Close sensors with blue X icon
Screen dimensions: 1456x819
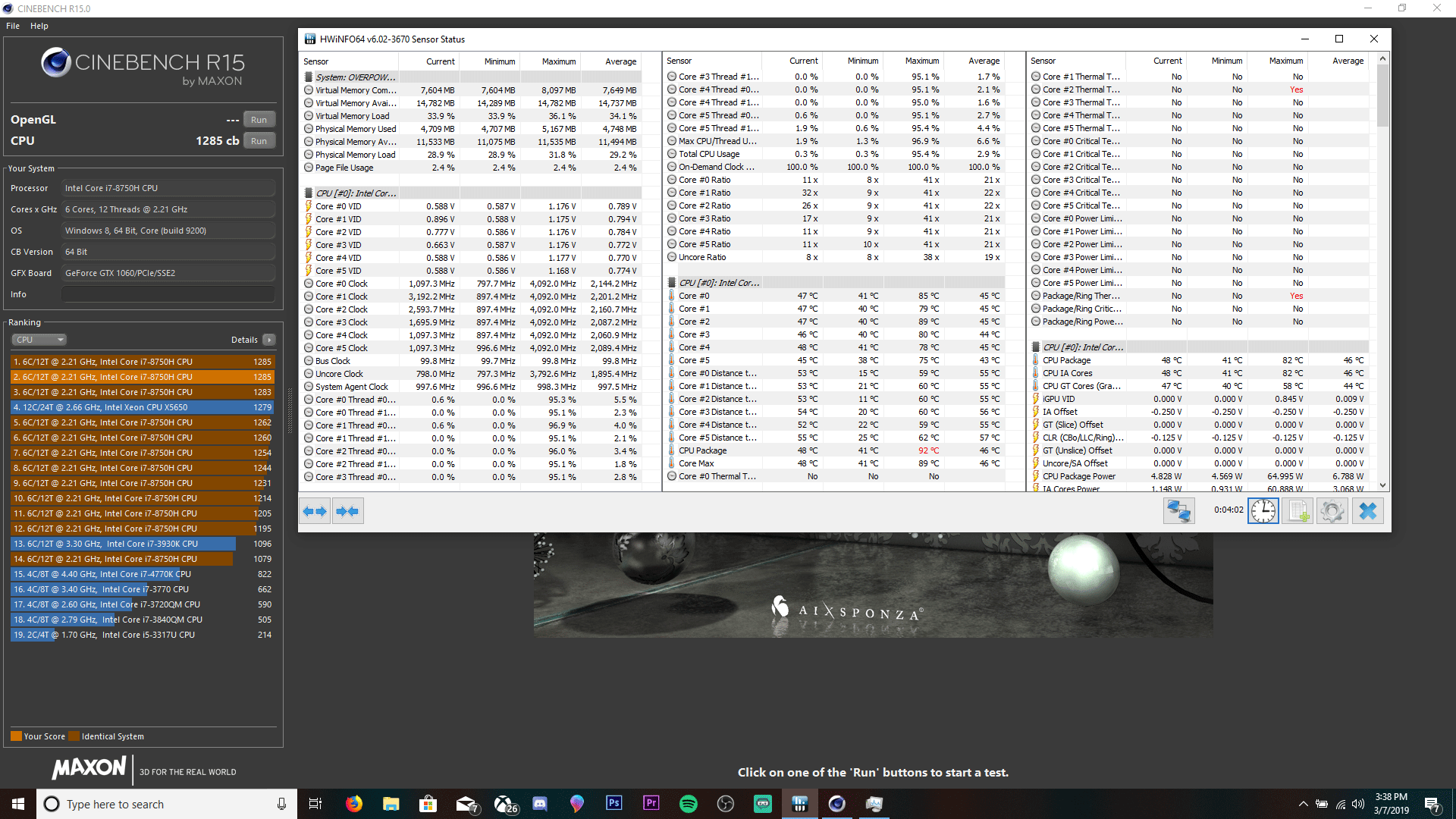pyautogui.click(x=1367, y=511)
